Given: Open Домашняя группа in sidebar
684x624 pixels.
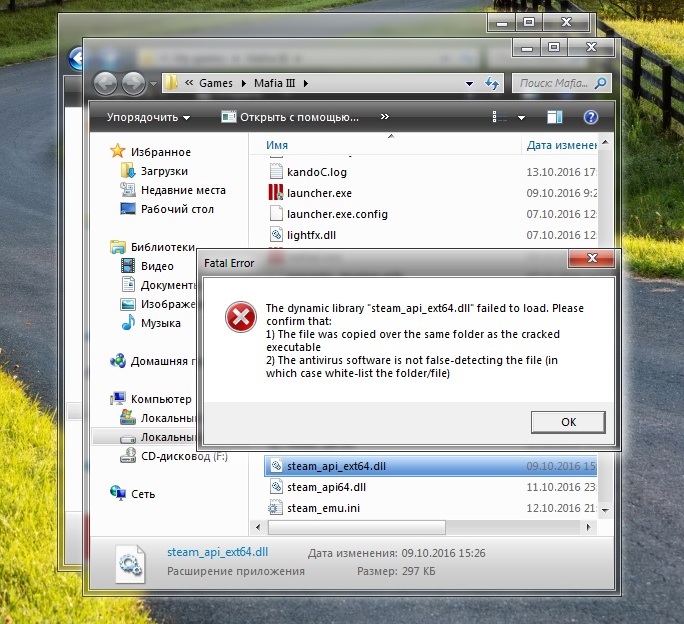Looking at the screenshot, I should [164, 361].
